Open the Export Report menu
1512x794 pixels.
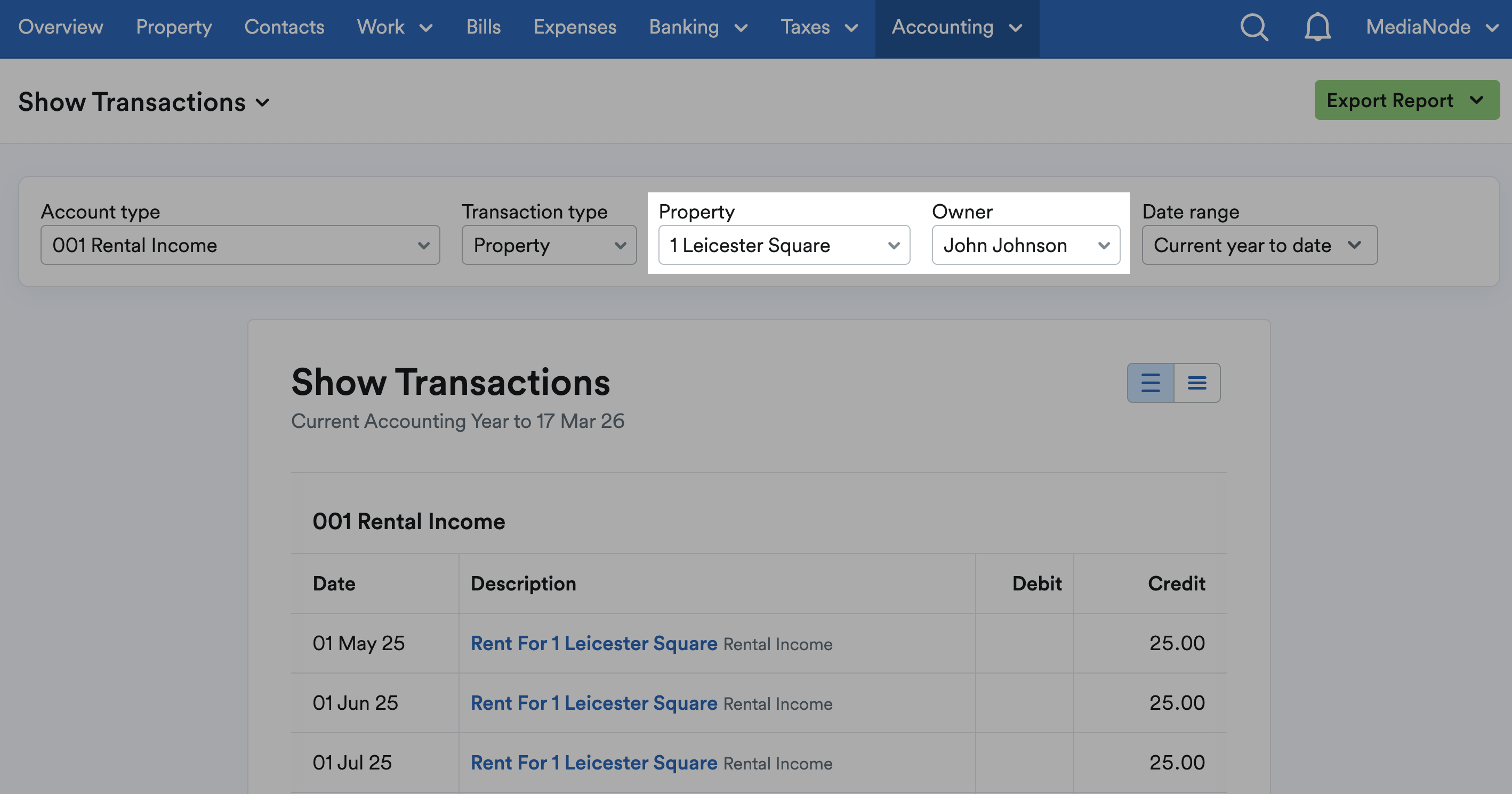pyautogui.click(x=1407, y=100)
